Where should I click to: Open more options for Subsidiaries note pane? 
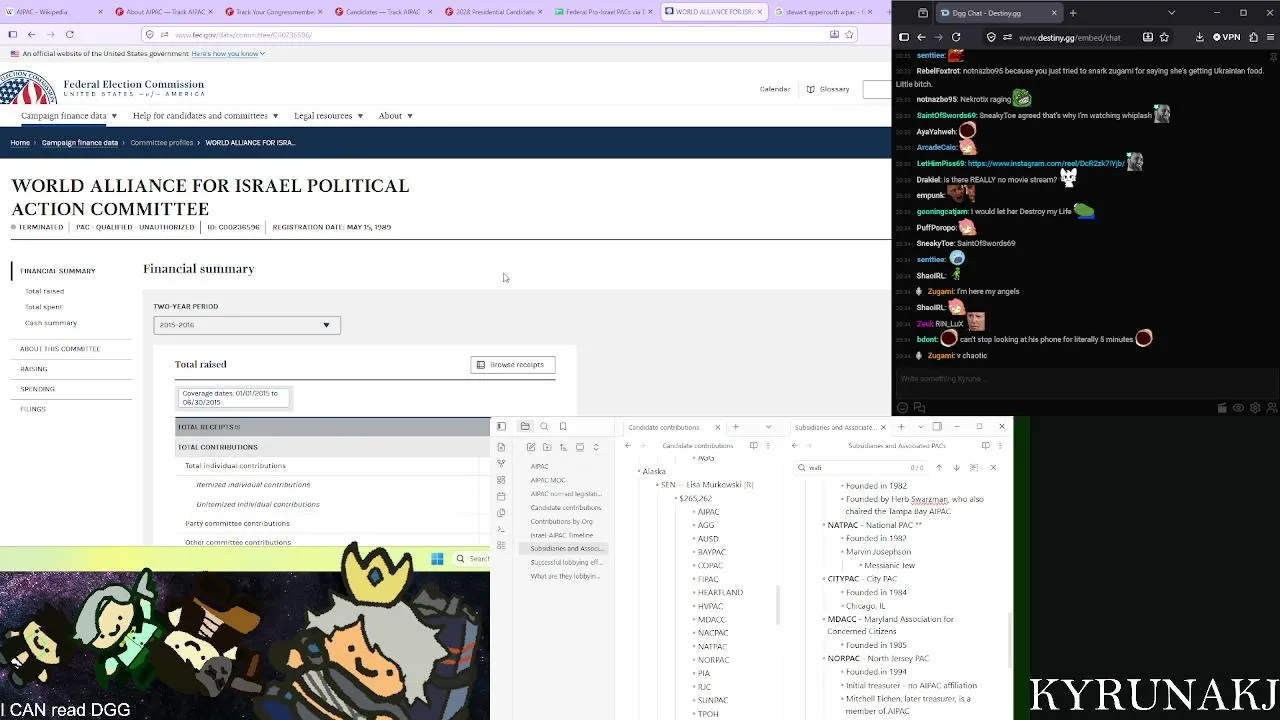(x=1002, y=446)
